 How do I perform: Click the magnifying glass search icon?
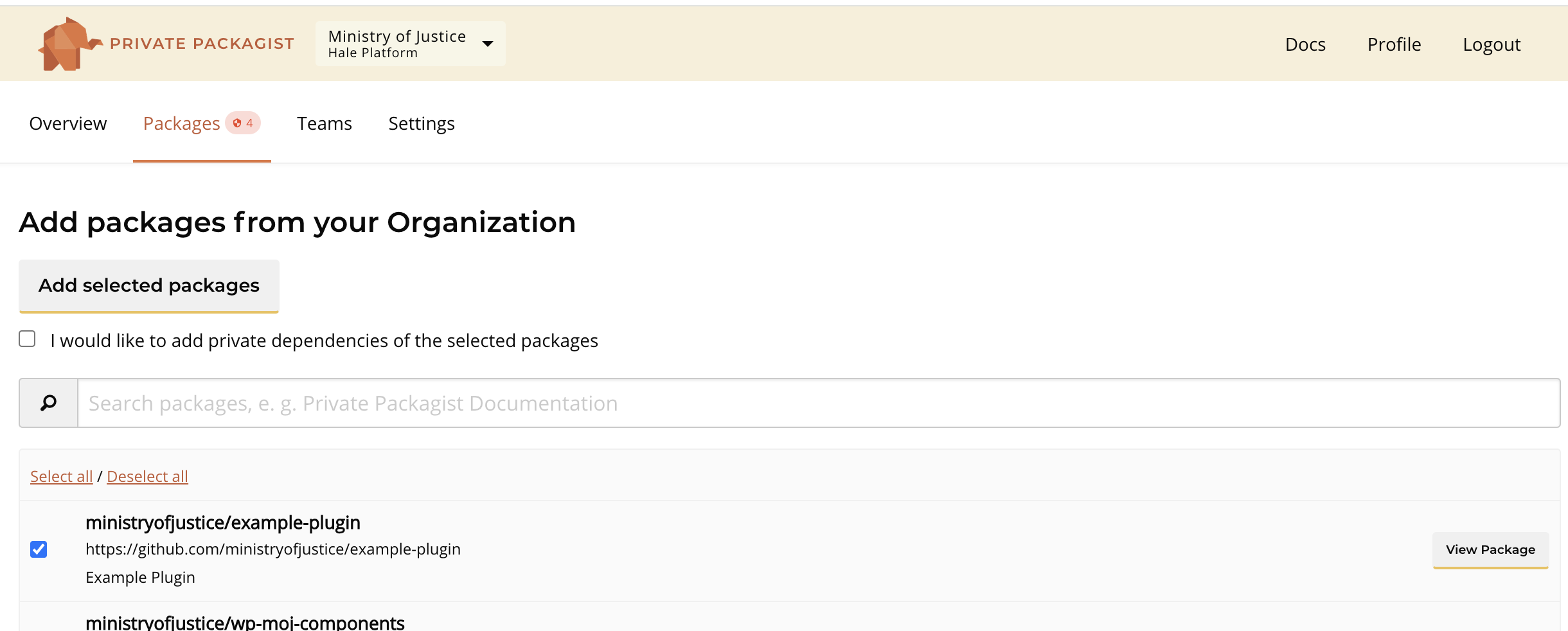point(49,403)
